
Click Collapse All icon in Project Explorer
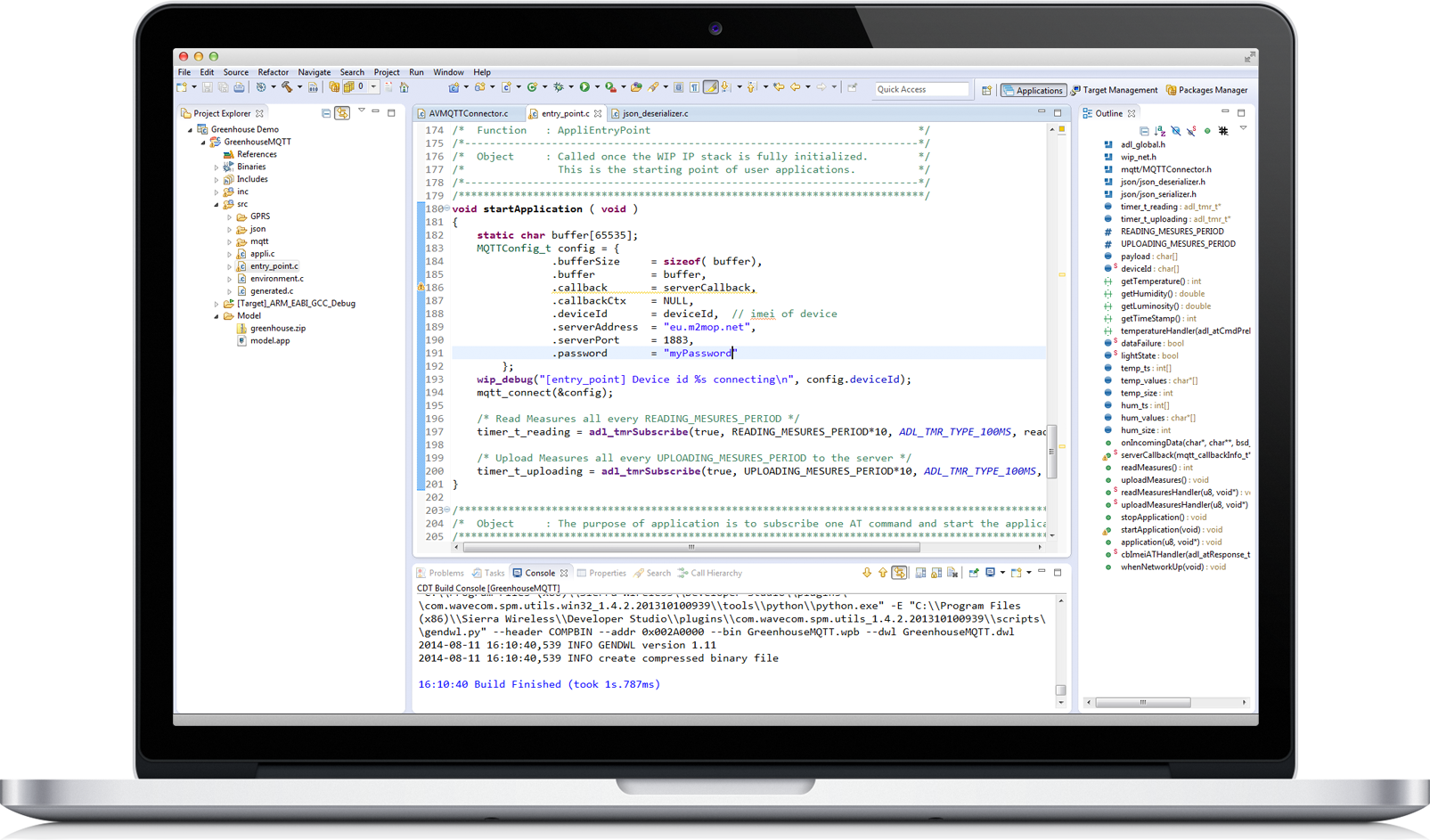(326, 113)
